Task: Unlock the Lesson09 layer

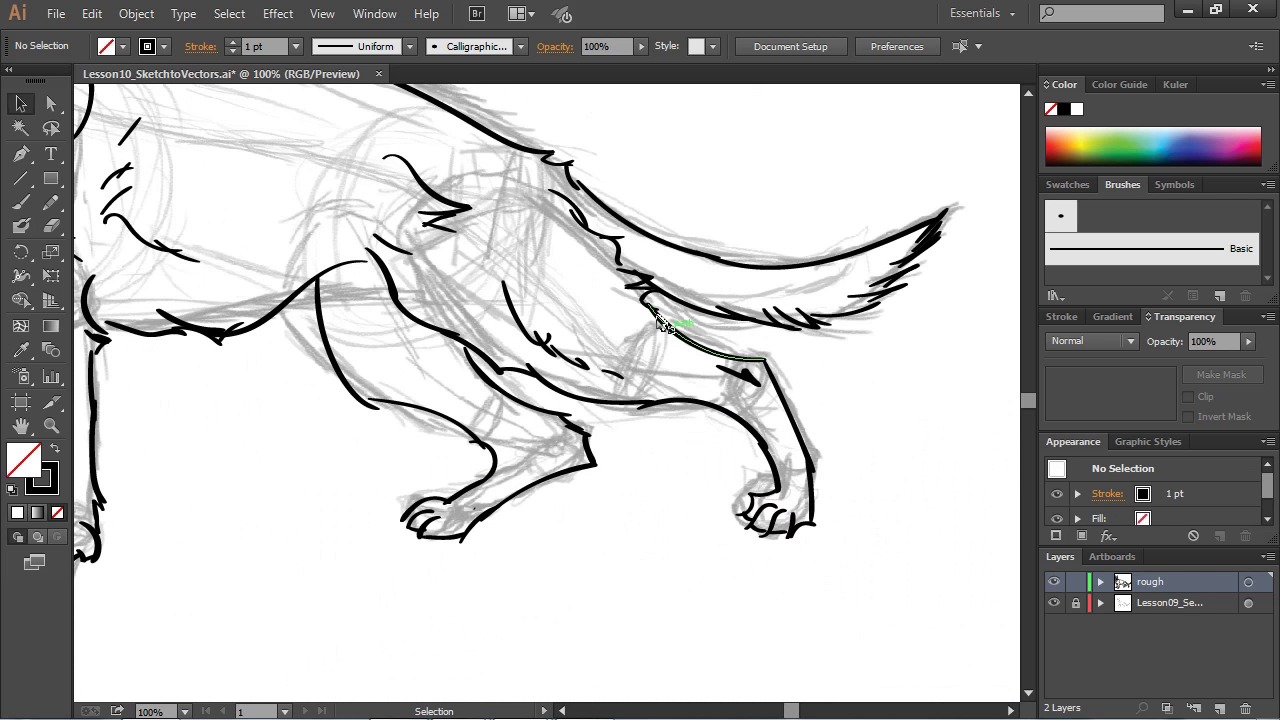Action: tap(1076, 603)
